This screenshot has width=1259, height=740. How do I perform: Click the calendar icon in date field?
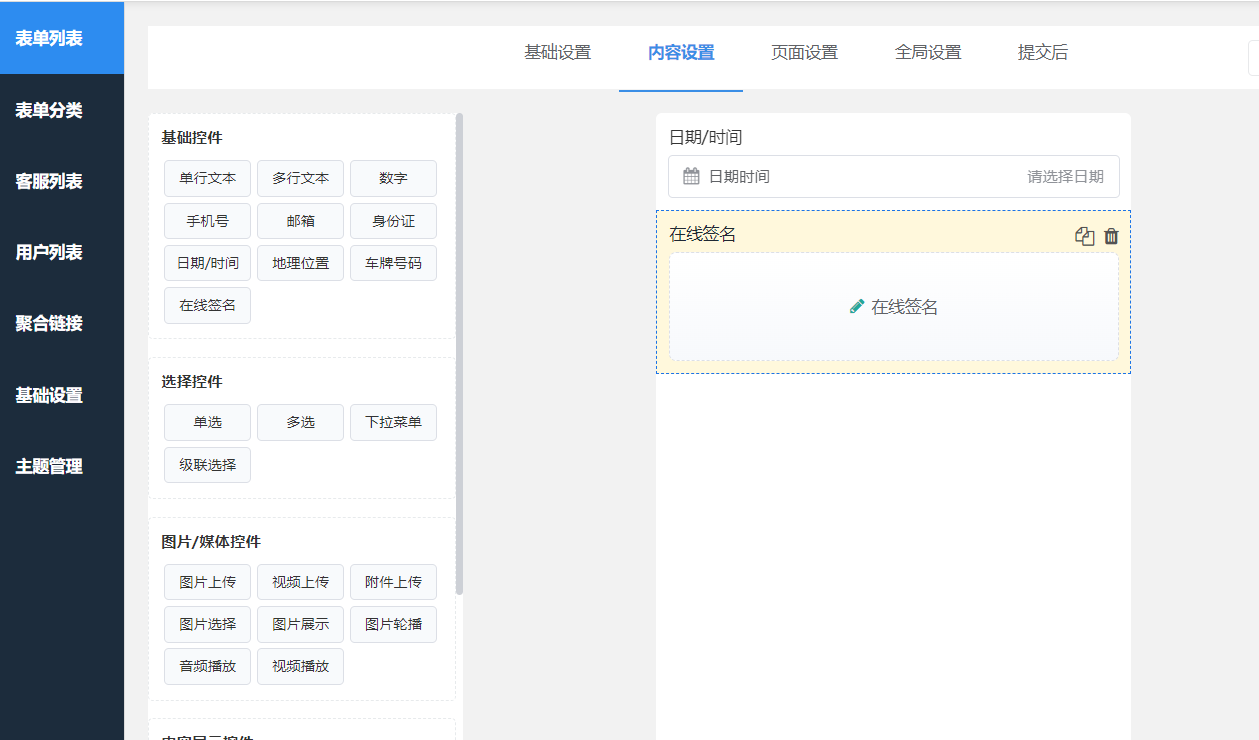[x=691, y=177]
